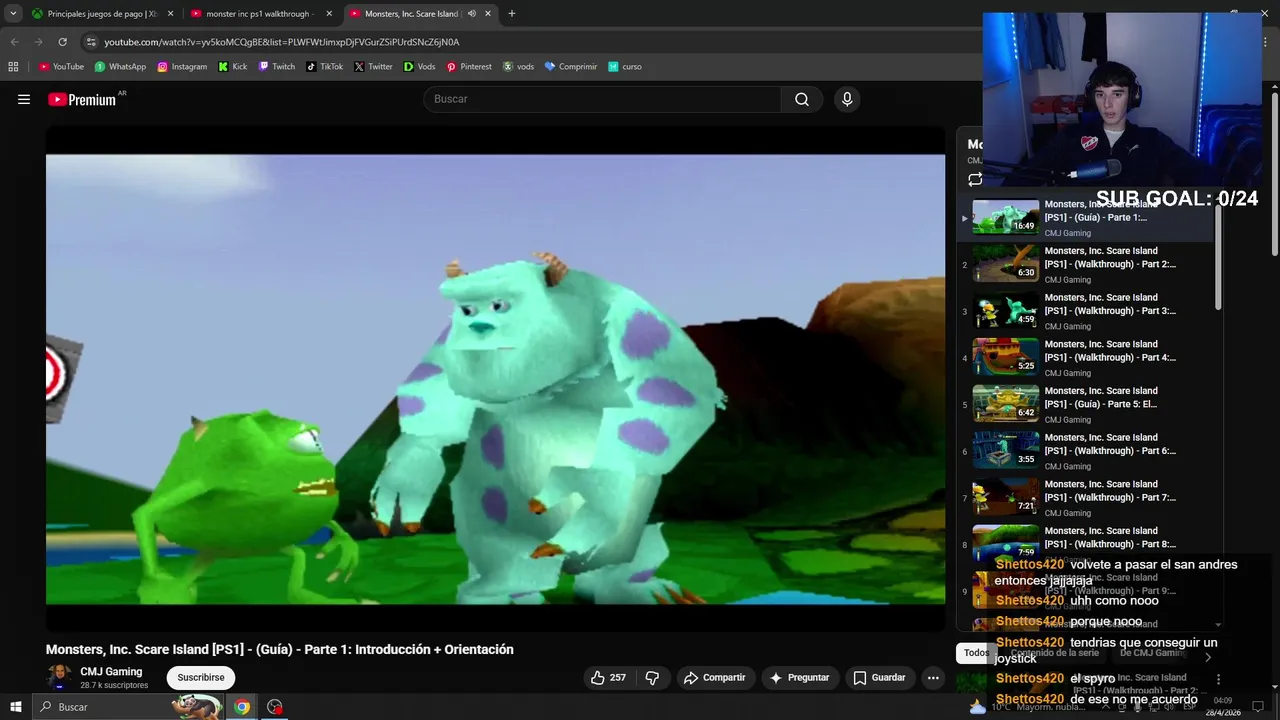Open playlist title Walkthrough Part 6
Screen dimensions: 1280x720
[x=1110, y=444]
